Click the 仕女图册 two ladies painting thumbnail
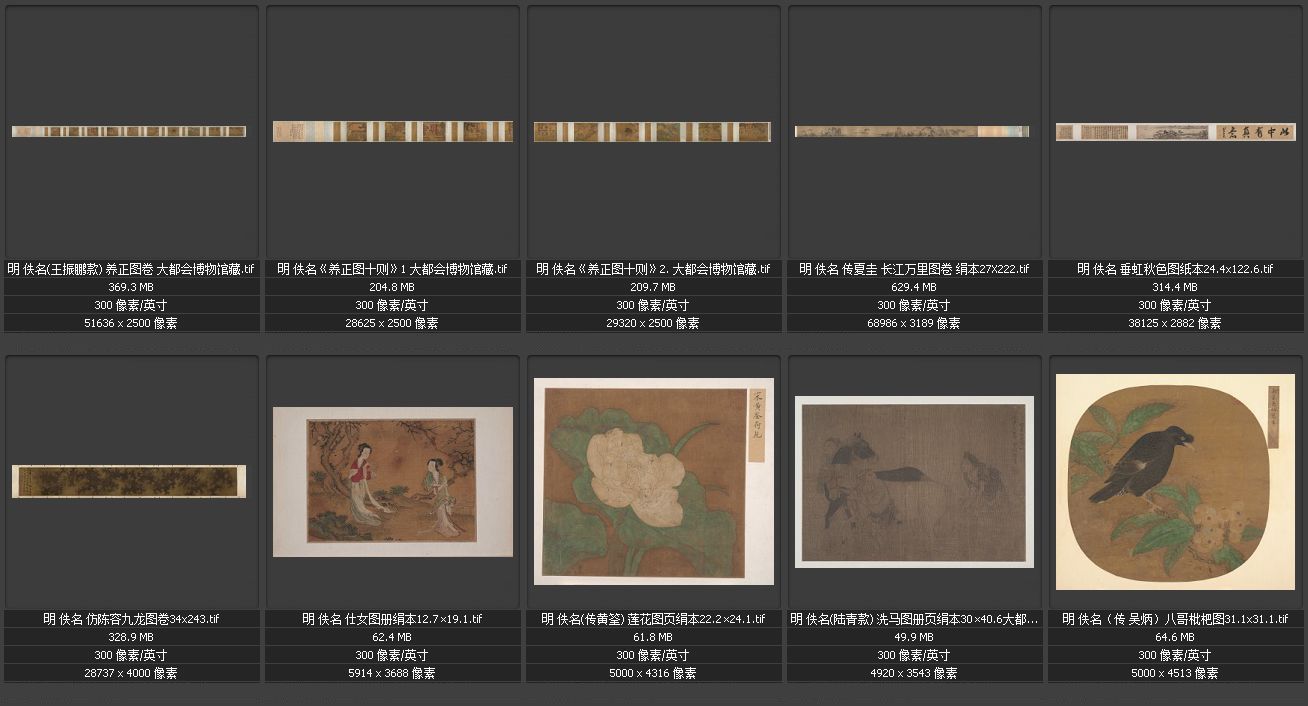The image size is (1308, 706). 392,481
